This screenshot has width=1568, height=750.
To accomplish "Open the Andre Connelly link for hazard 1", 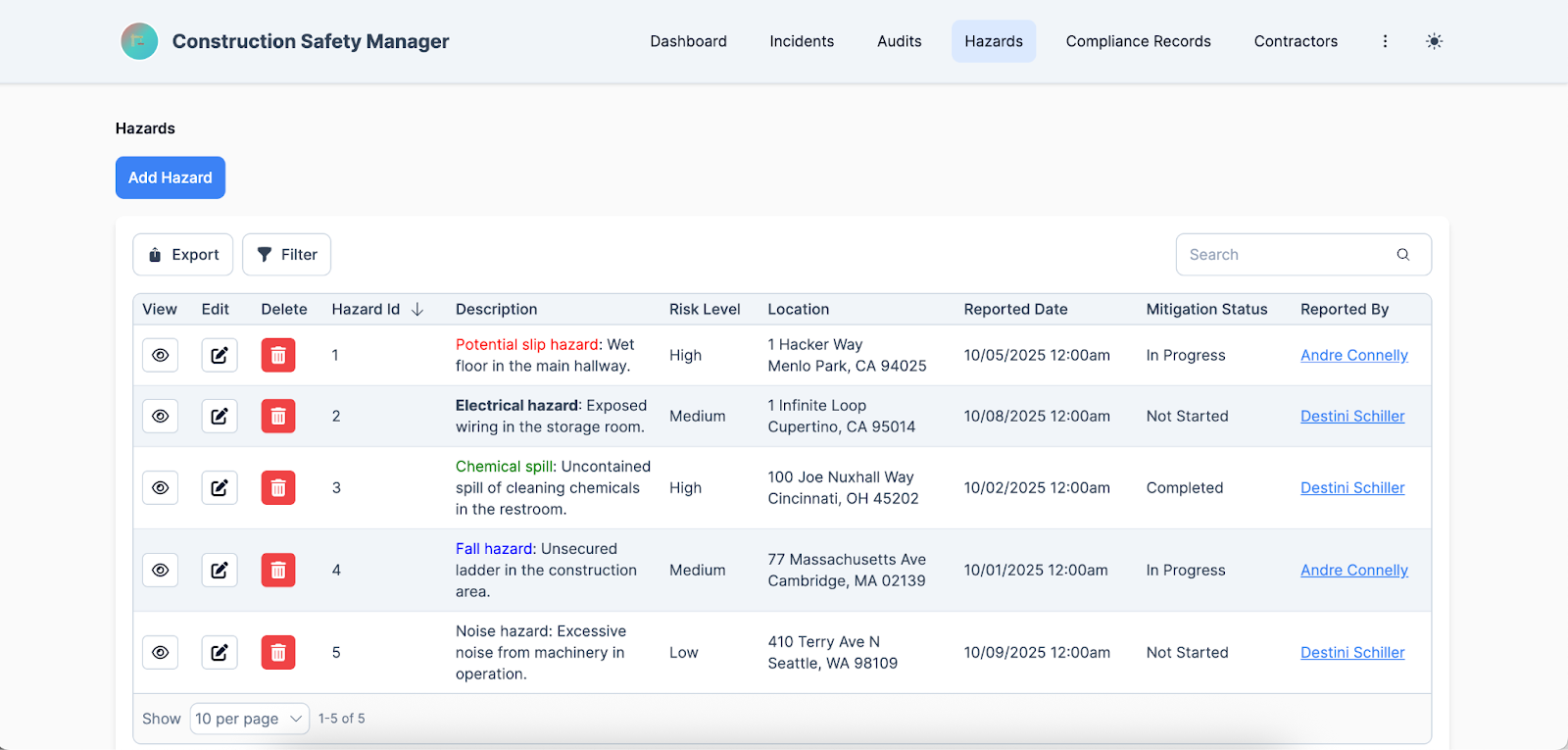I will 1353,355.
